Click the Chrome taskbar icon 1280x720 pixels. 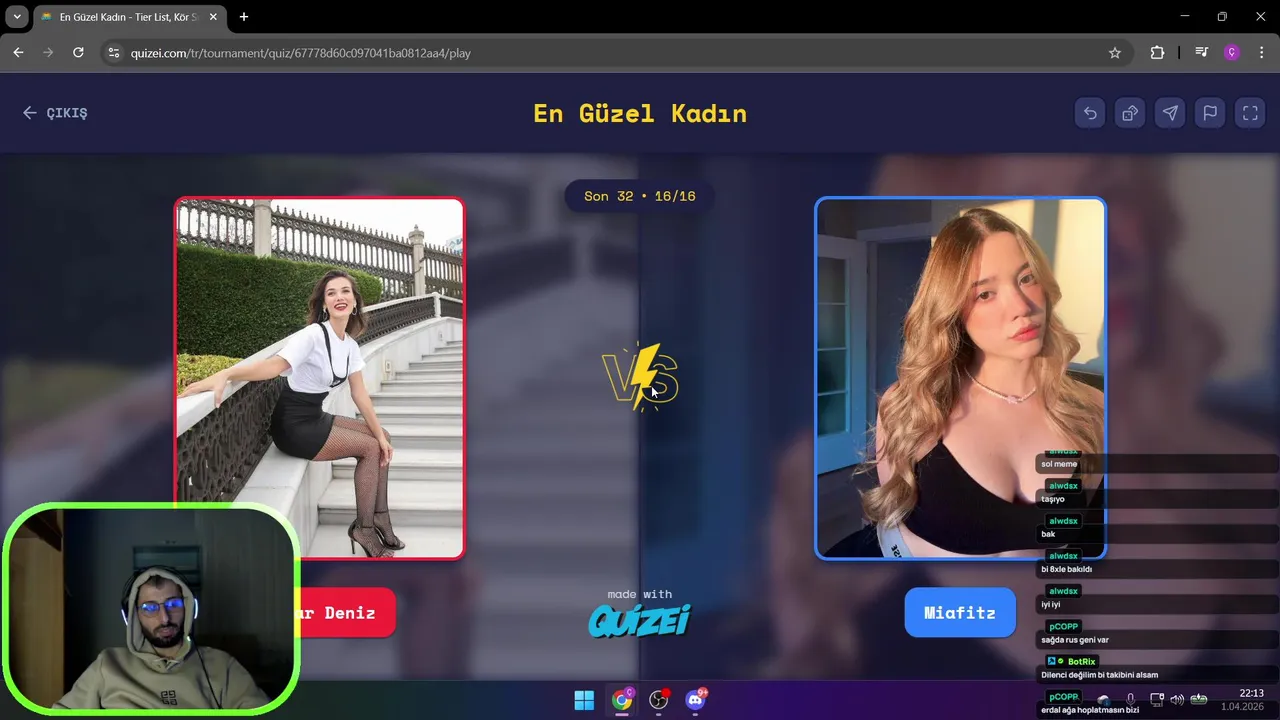[x=622, y=700]
